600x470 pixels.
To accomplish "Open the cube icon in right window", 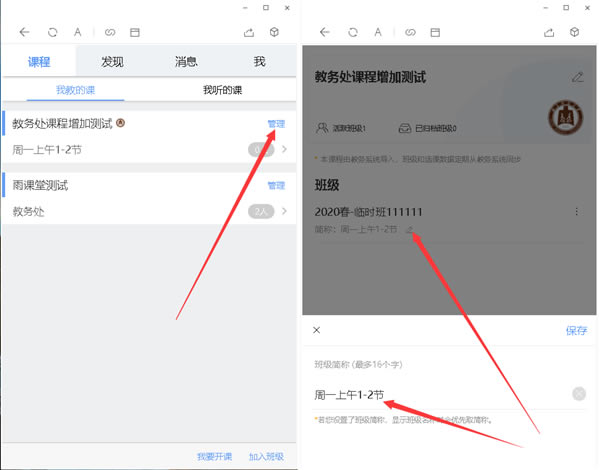I will (x=574, y=32).
